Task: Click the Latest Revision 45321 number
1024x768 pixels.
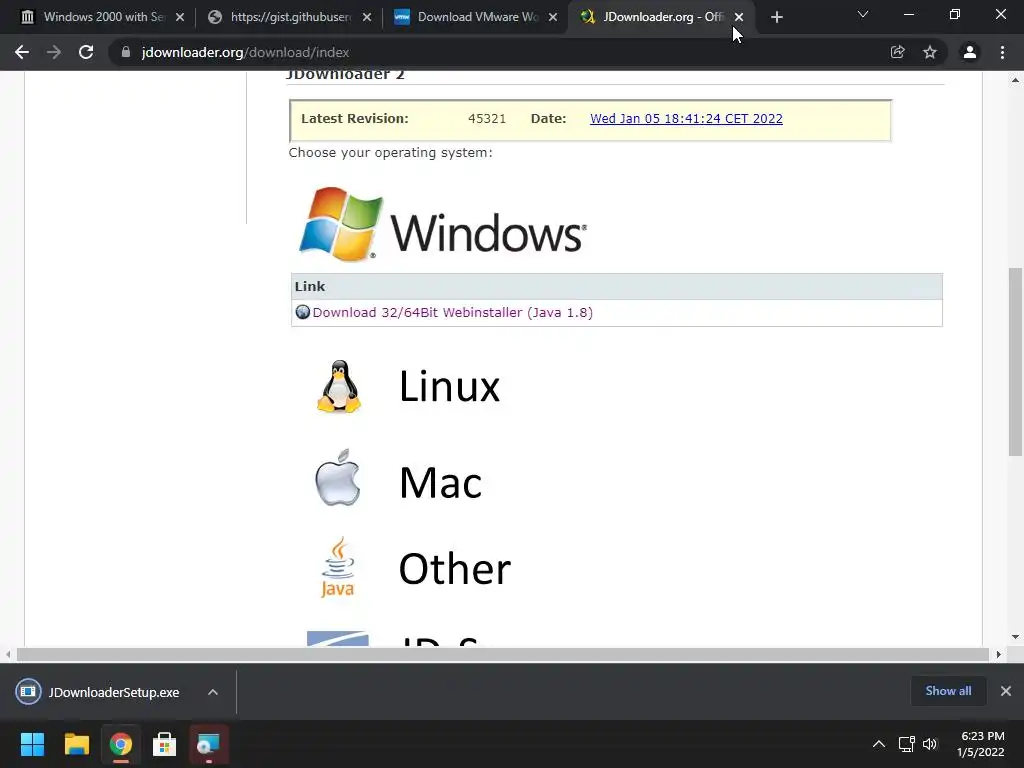Action: (487, 119)
